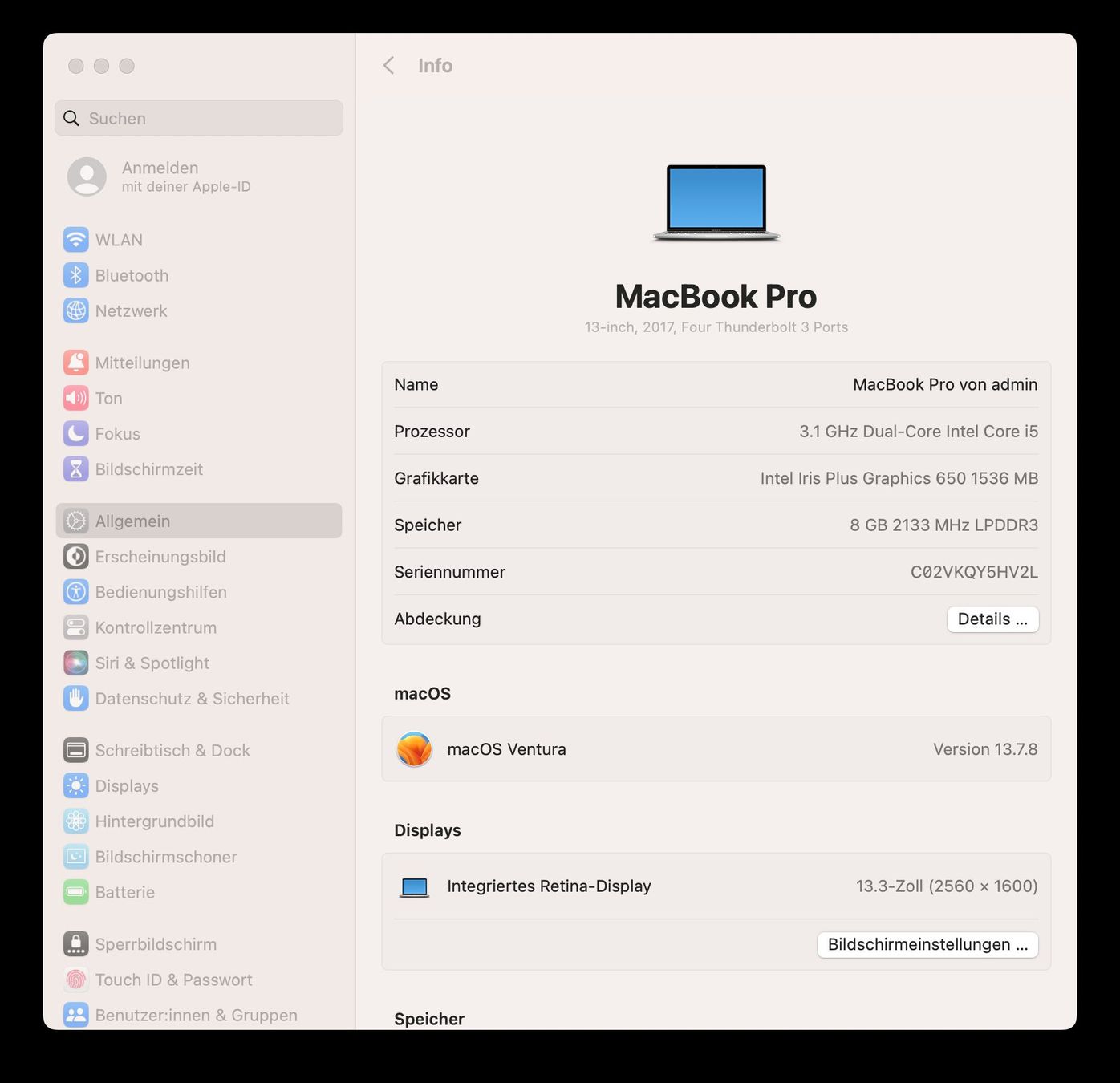Select Sperrbildschirm label in sidebar
Screen dimensions: 1120x1083
pyautogui.click(x=156, y=944)
